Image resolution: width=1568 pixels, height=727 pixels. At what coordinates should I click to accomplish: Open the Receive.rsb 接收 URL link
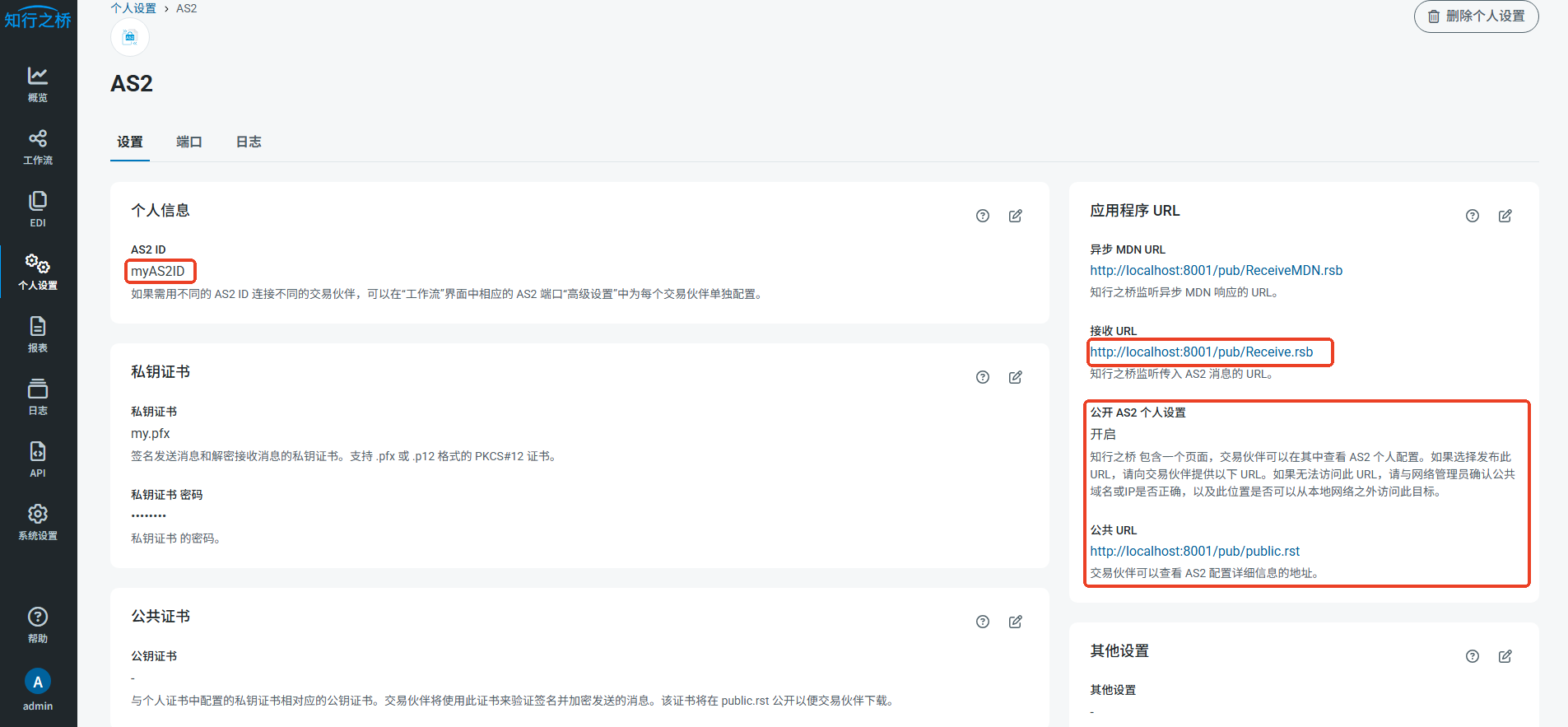tap(1201, 352)
